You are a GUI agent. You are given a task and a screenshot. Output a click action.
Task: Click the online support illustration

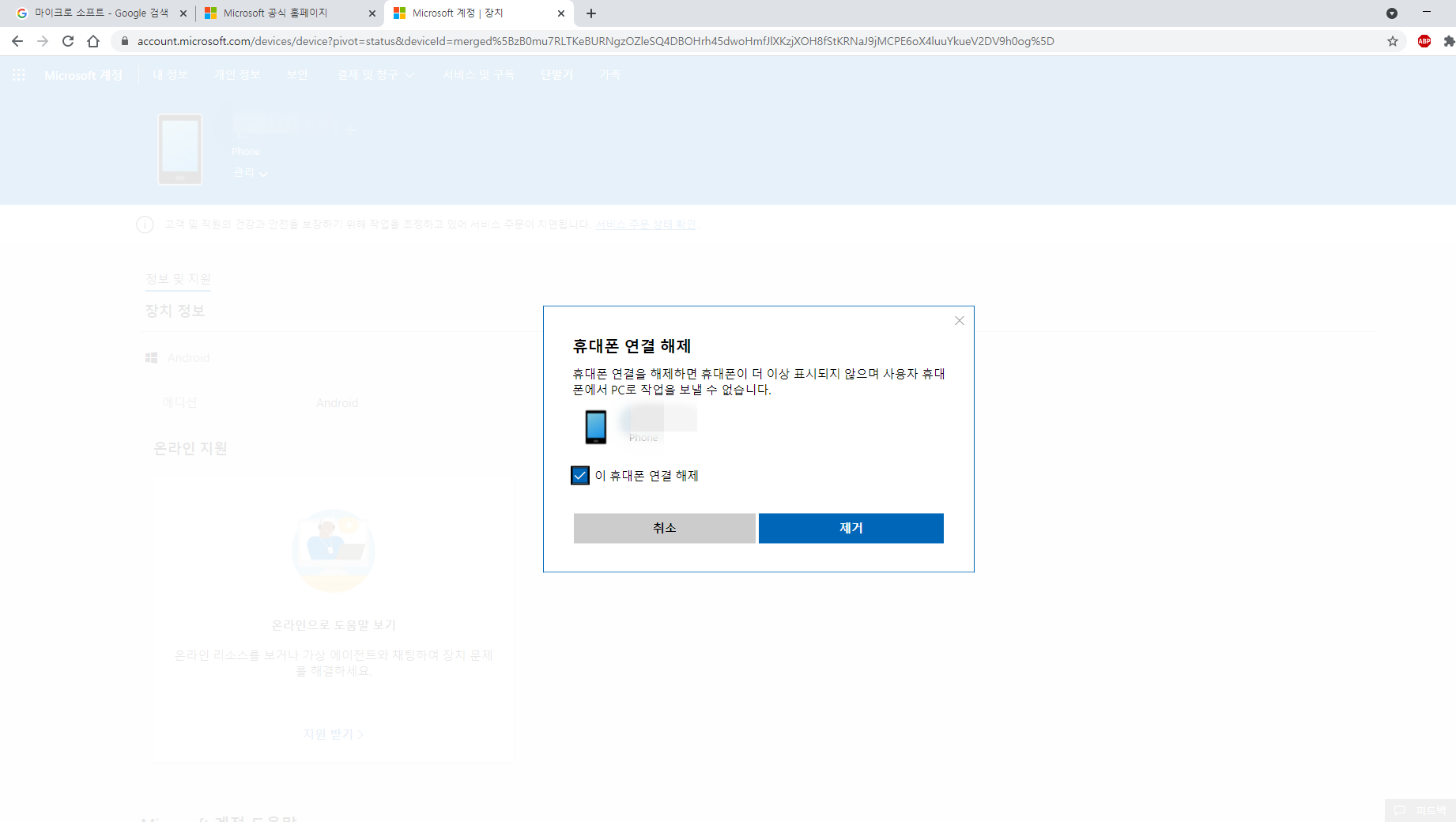point(334,551)
